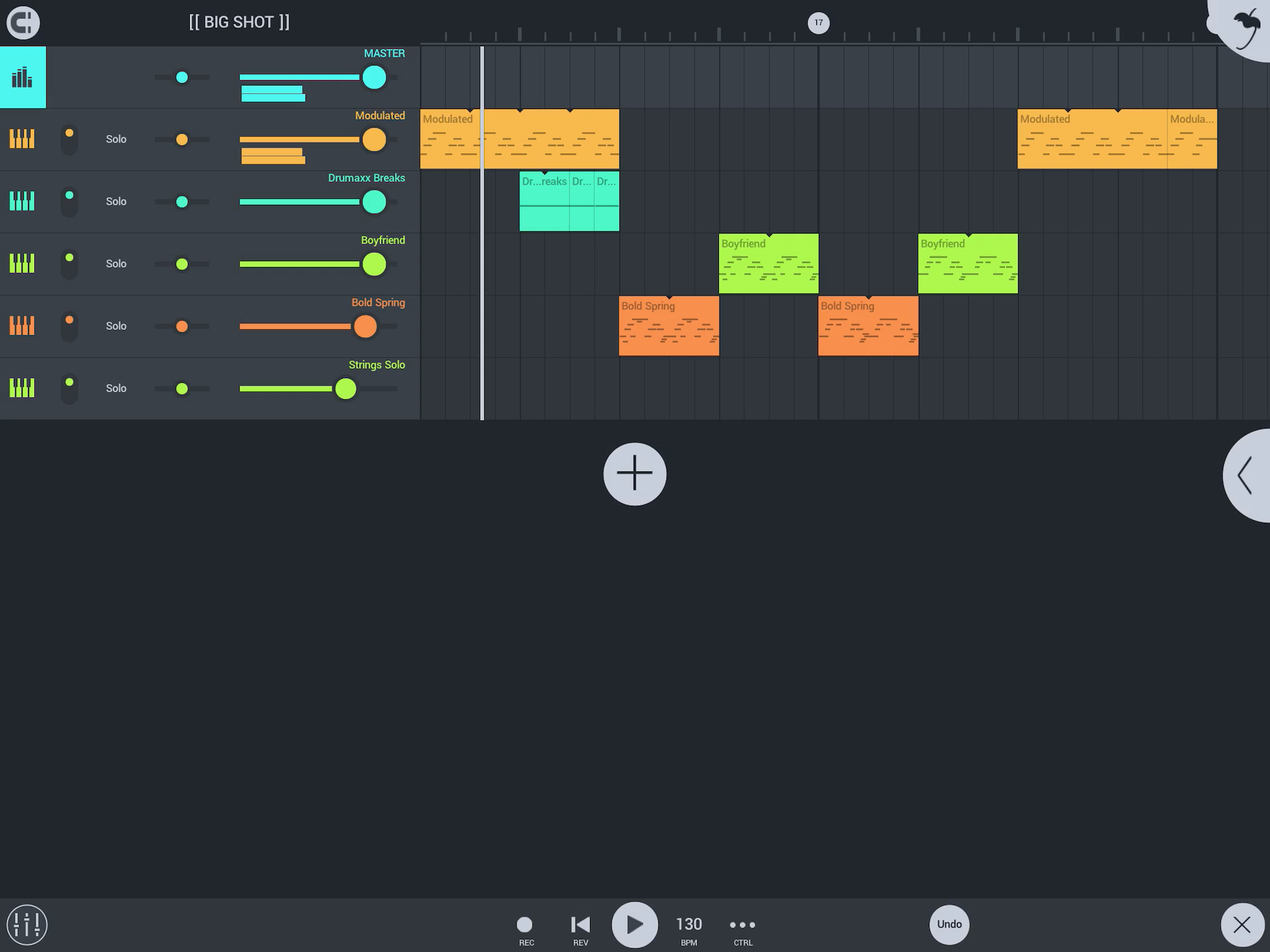Screen dimensions: 1270x952
Task: Open the Master channel mixer icon
Action: coord(23,77)
